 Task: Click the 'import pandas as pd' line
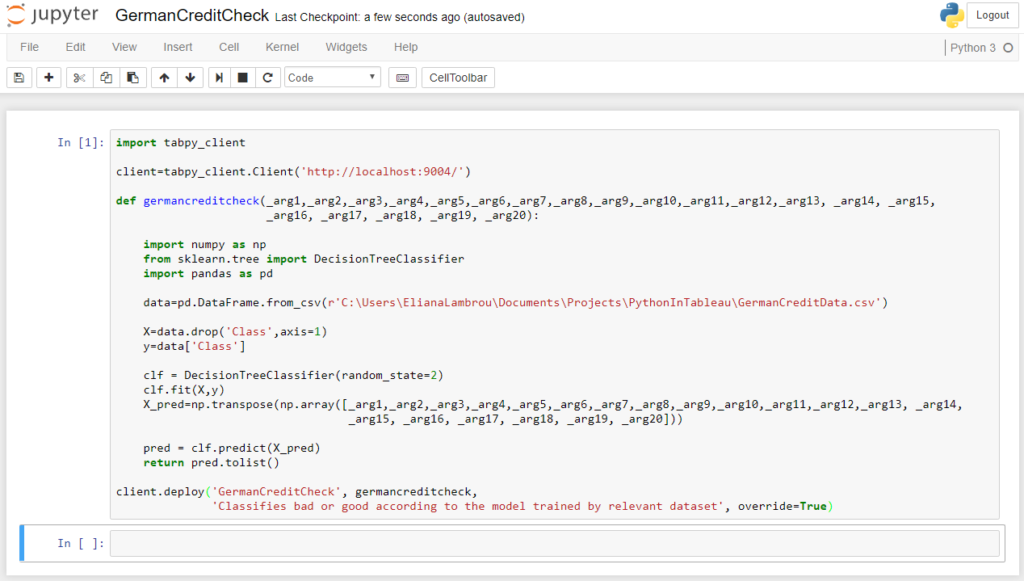pyautogui.click(x=208, y=274)
